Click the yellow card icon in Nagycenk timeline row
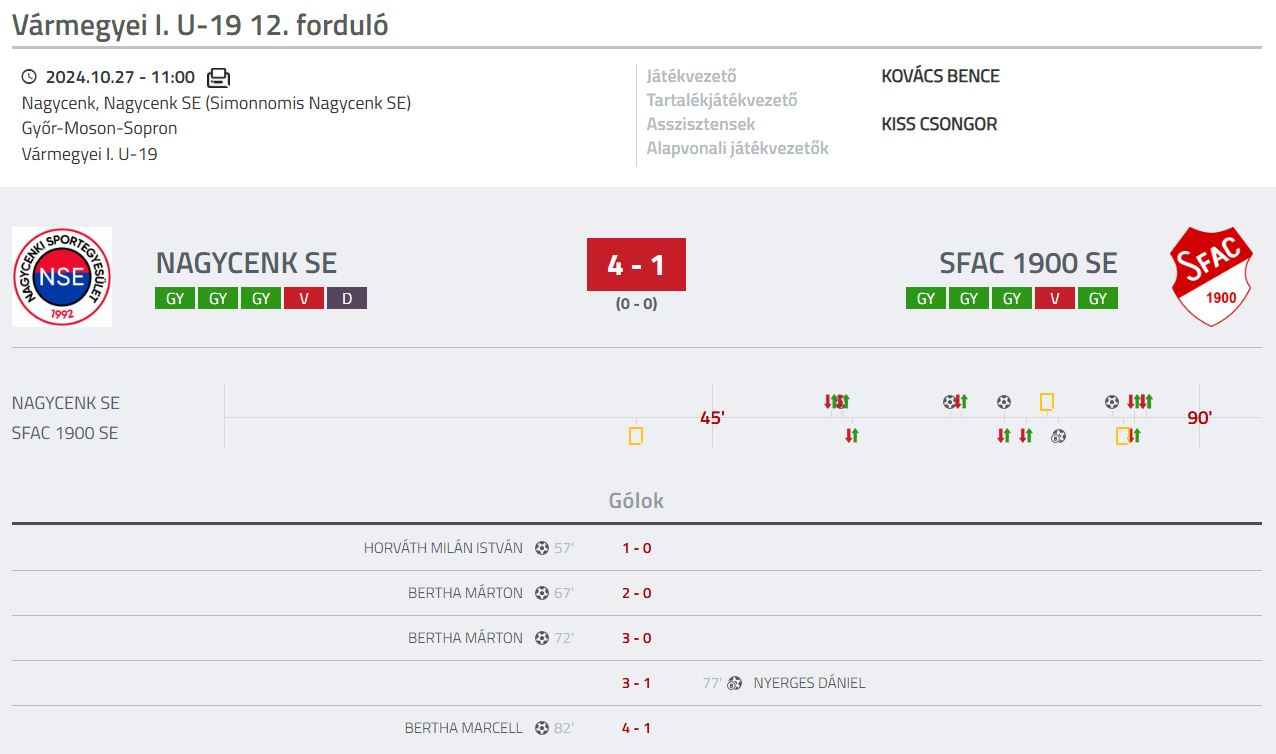Viewport: 1276px width, 754px height. tap(1047, 402)
